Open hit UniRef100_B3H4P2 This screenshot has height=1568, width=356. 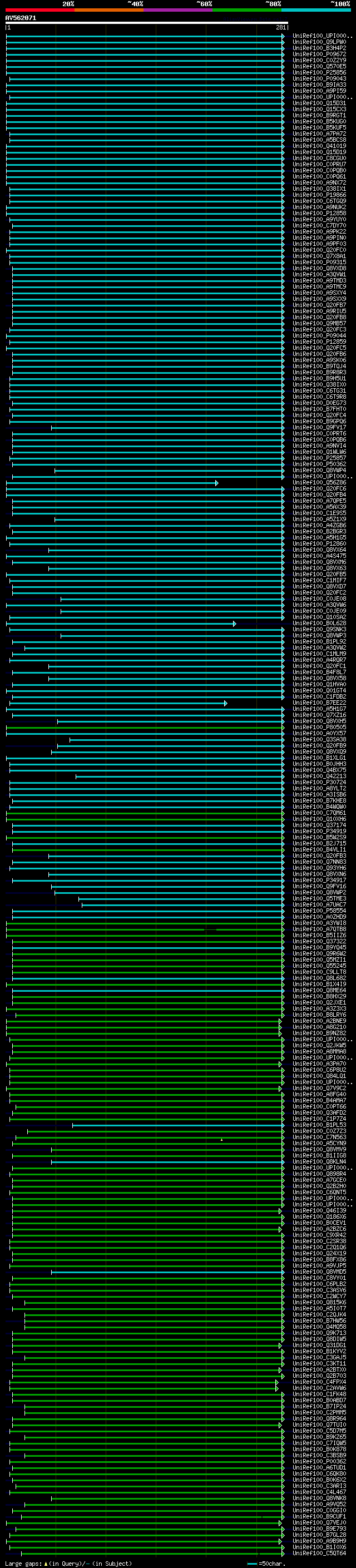point(319,48)
